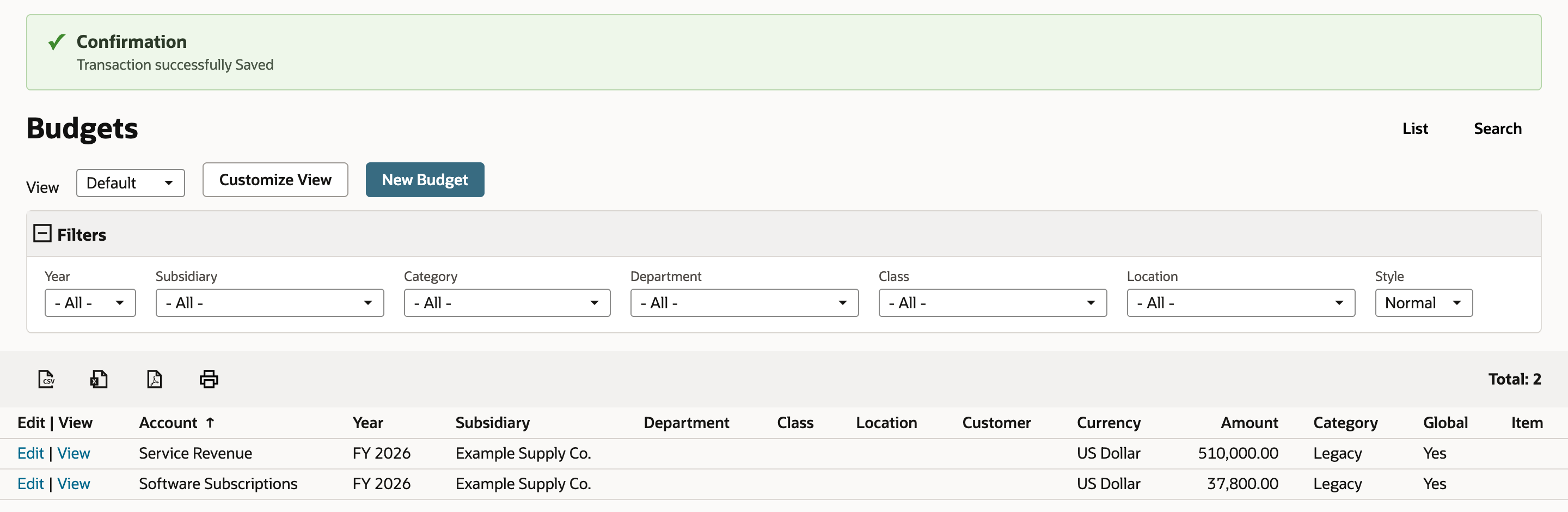The width and height of the screenshot is (1568, 512).
Task: Click the Software Subscriptions account cell
Action: pyautogui.click(x=218, y=483)
